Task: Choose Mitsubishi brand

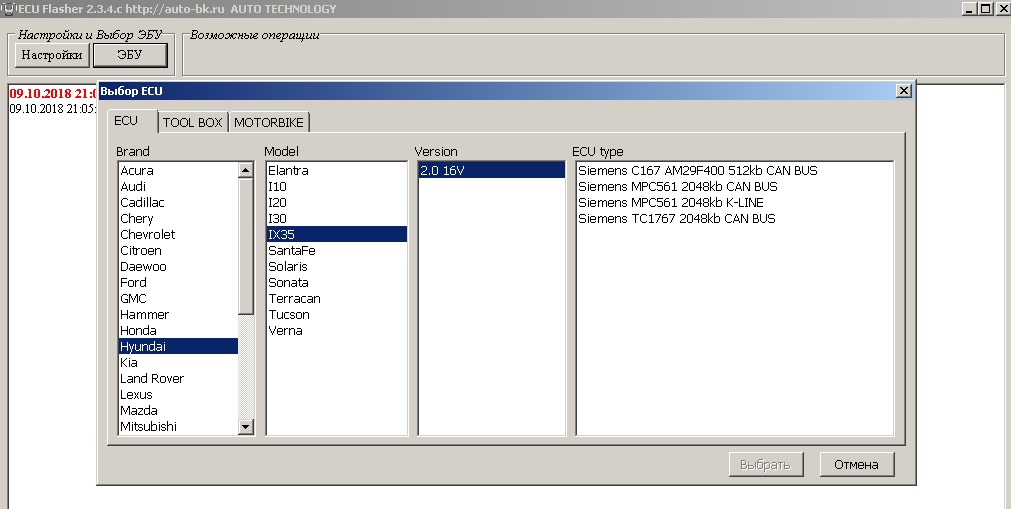Action: click(x=179, y=426)
